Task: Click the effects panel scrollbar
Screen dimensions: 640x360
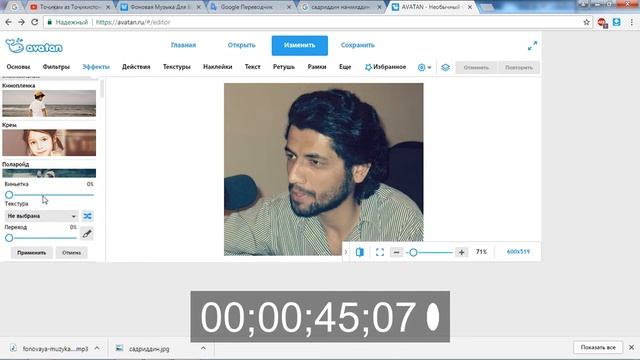Action: coord(102,88)
